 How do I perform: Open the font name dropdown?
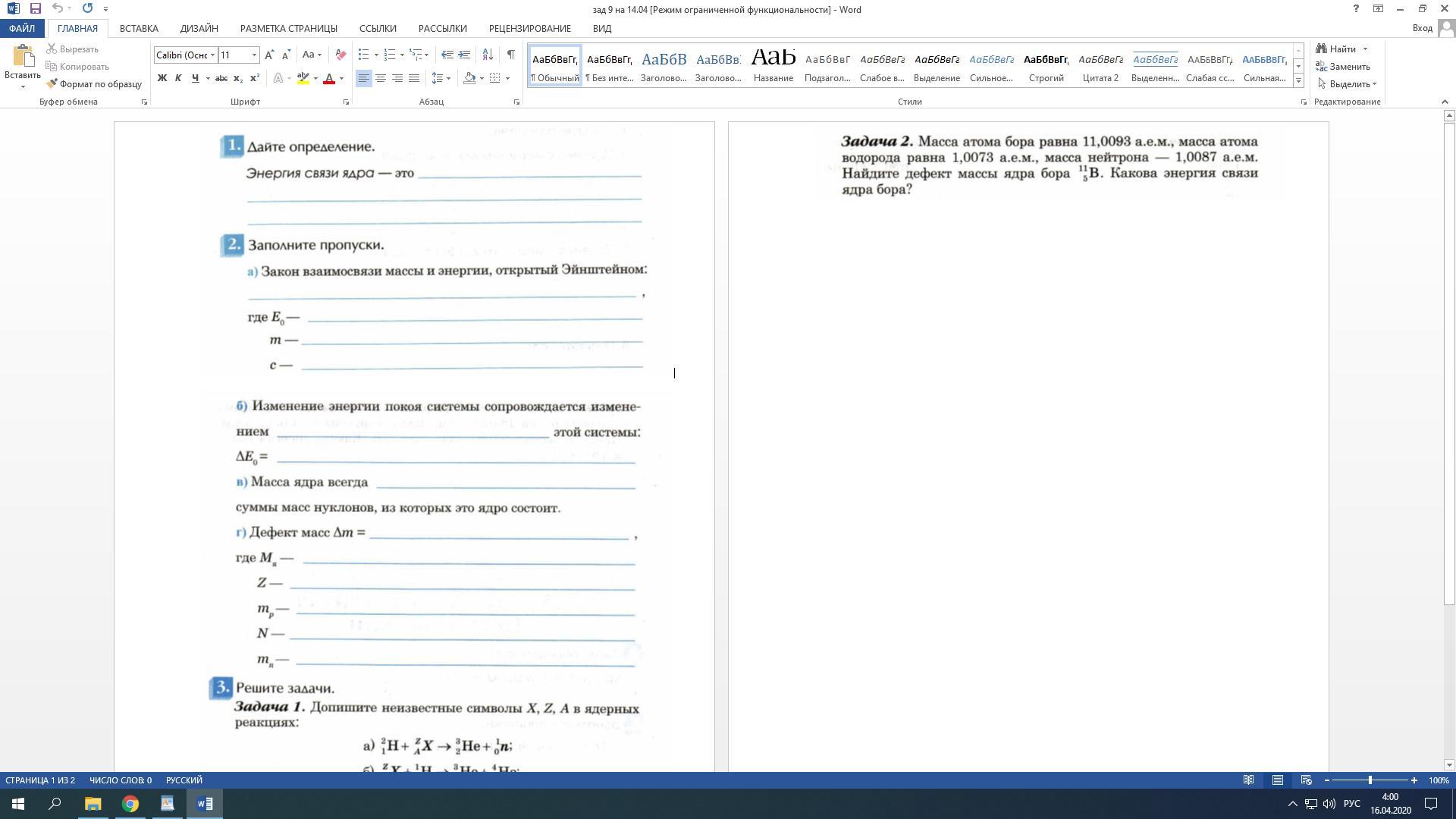pyautogui.click(x=213, y=55)
